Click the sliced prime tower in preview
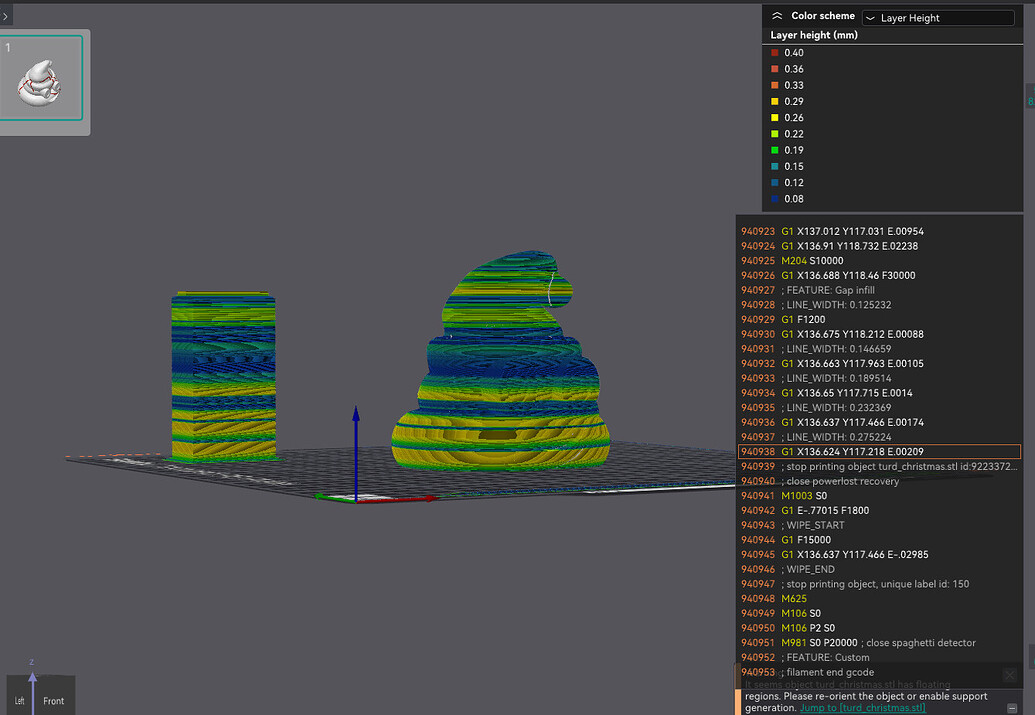The image size is (1035, 715). point(223,376)
